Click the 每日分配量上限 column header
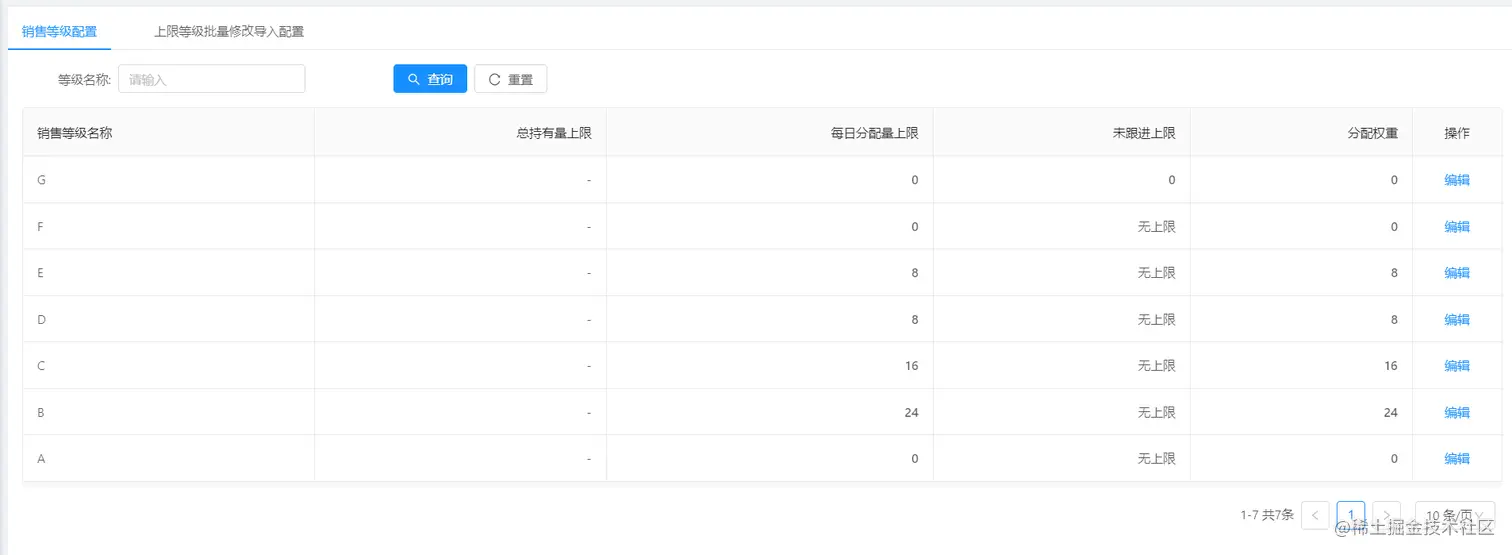 click(x=874, y=133)
